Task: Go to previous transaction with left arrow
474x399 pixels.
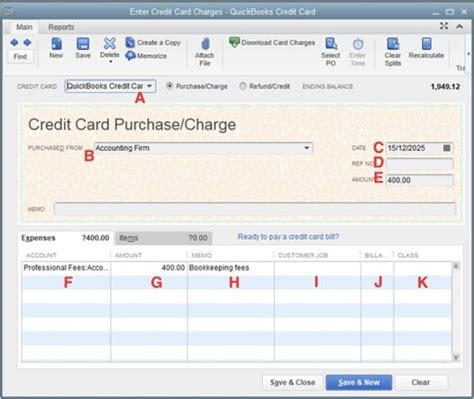Action: (14, 43)
